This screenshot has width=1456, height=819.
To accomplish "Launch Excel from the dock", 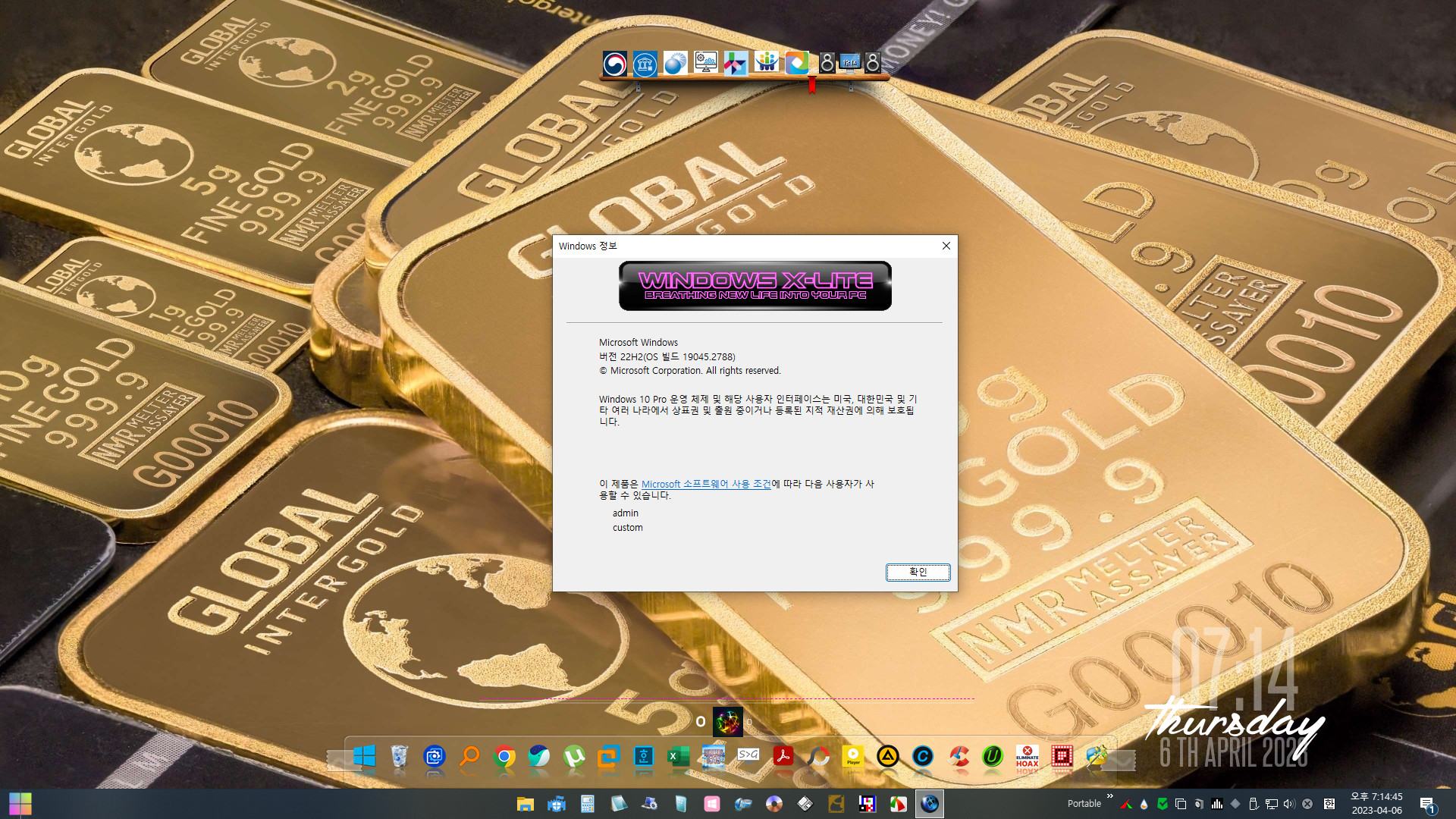I will [x=678, y=756].
